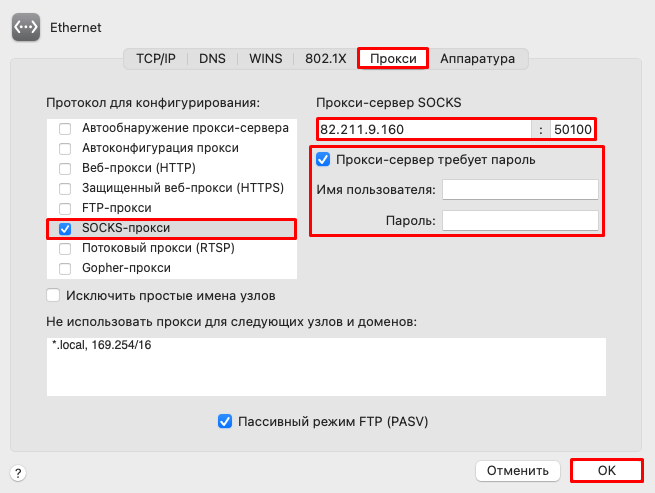Check Защищенный веб-прокси (HTTPS)
Image resolution: width=655 pixels, height=493 pixels.
[65, 188]
